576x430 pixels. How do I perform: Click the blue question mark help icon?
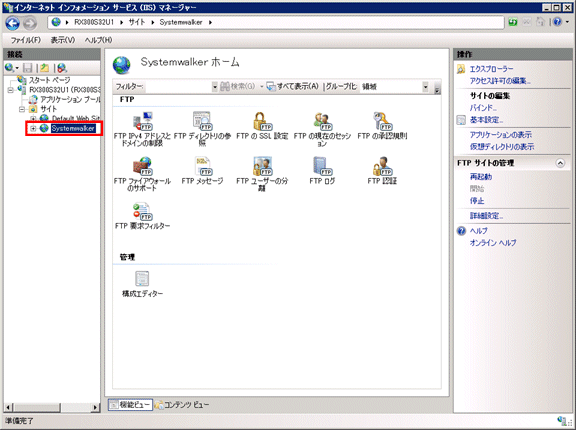[461, 231]
